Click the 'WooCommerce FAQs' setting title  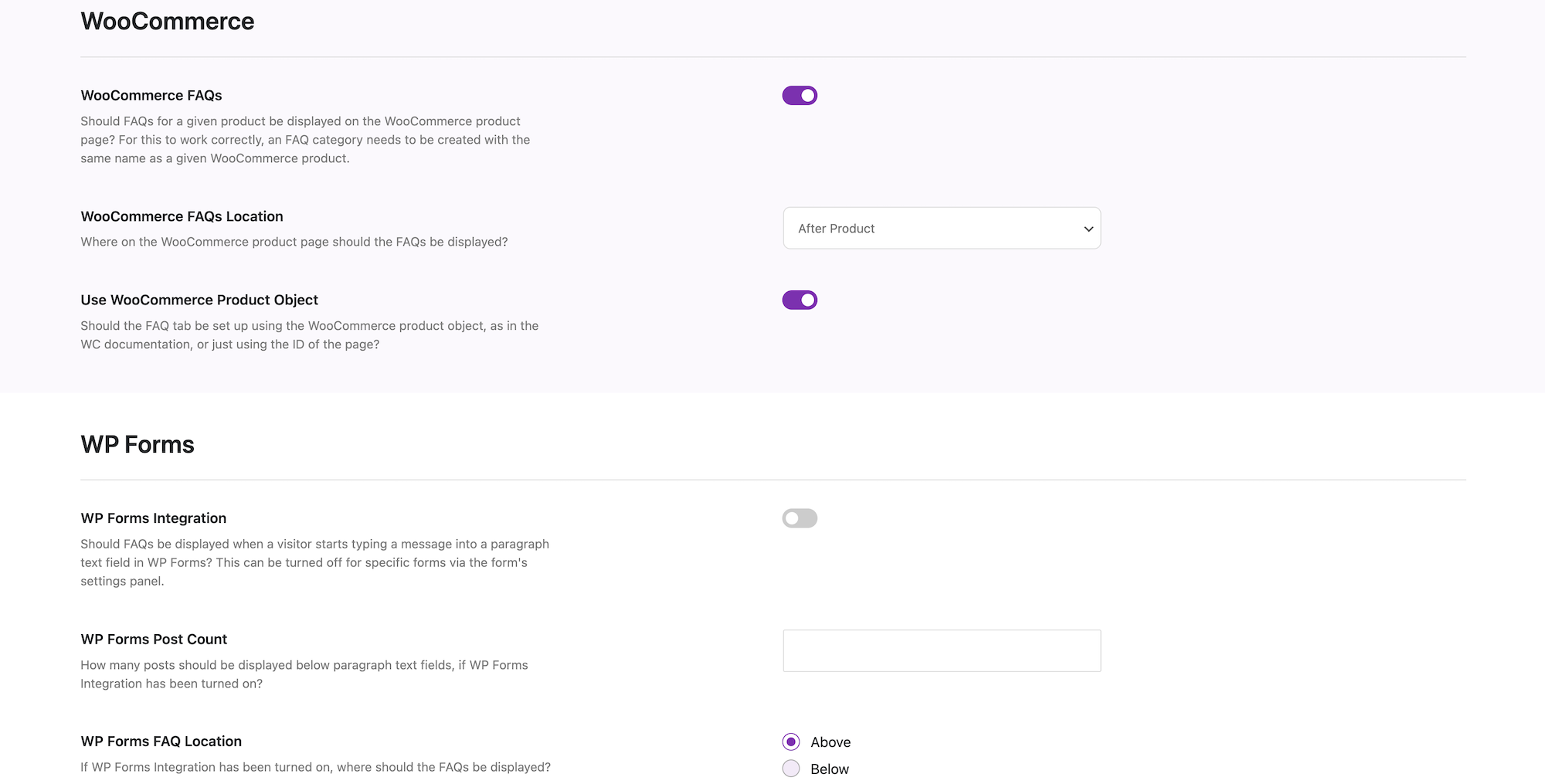(x=151, y=96)
